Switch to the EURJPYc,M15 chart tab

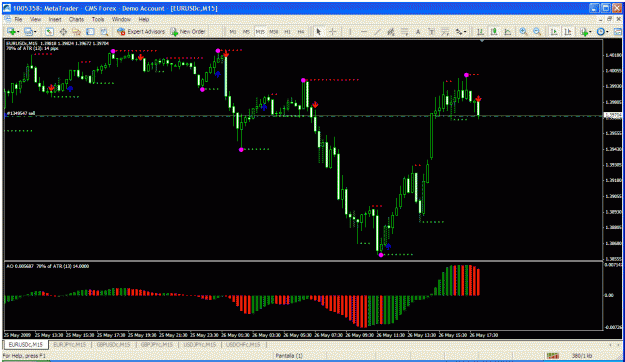tap(70, 344)
